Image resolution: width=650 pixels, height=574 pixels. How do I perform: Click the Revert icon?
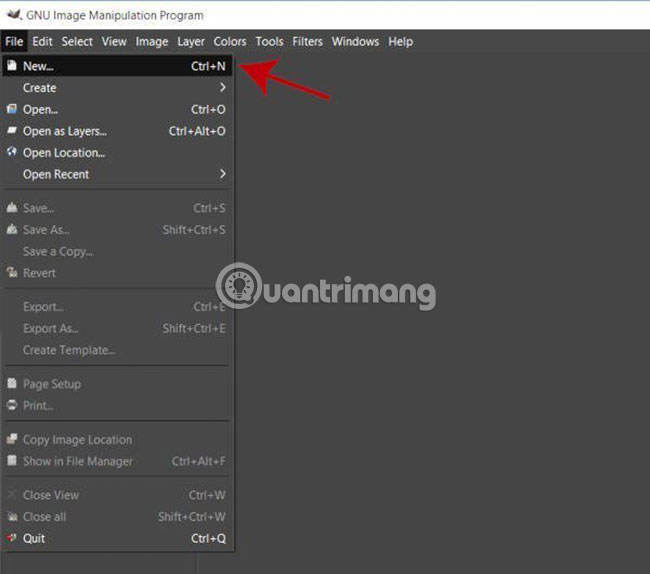[x=12, y=272]
